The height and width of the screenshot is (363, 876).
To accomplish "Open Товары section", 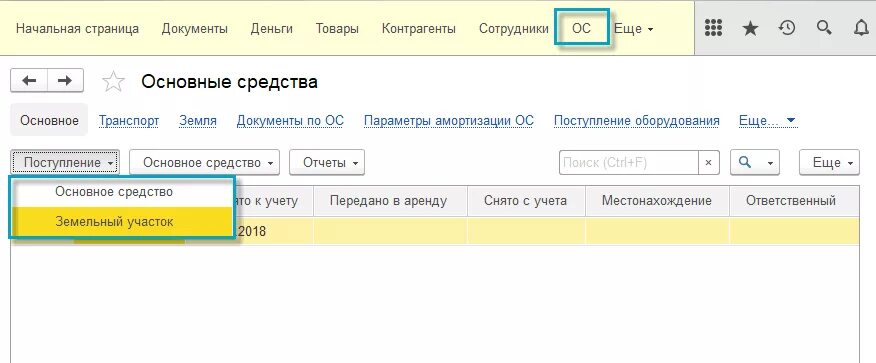I will (x=337, y=28).
